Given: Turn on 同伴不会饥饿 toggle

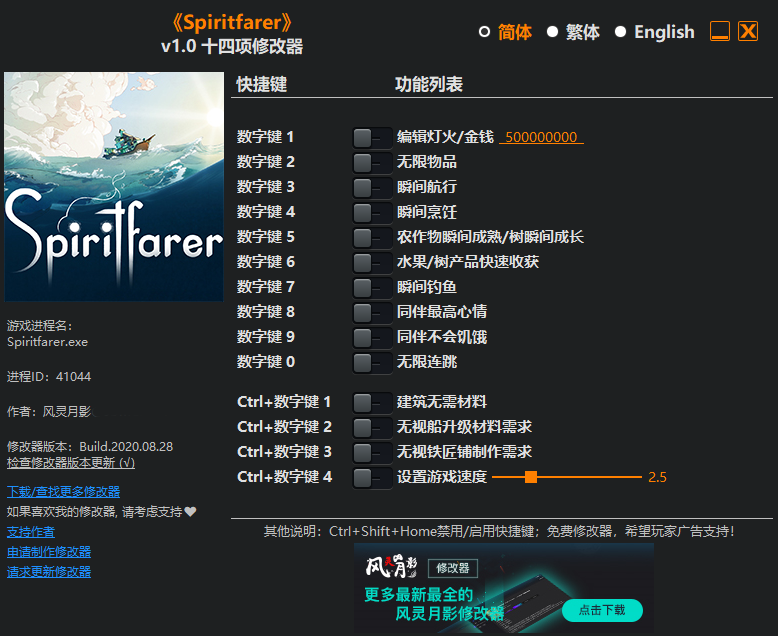Looking at the screenshot, I should pos(371,337).
